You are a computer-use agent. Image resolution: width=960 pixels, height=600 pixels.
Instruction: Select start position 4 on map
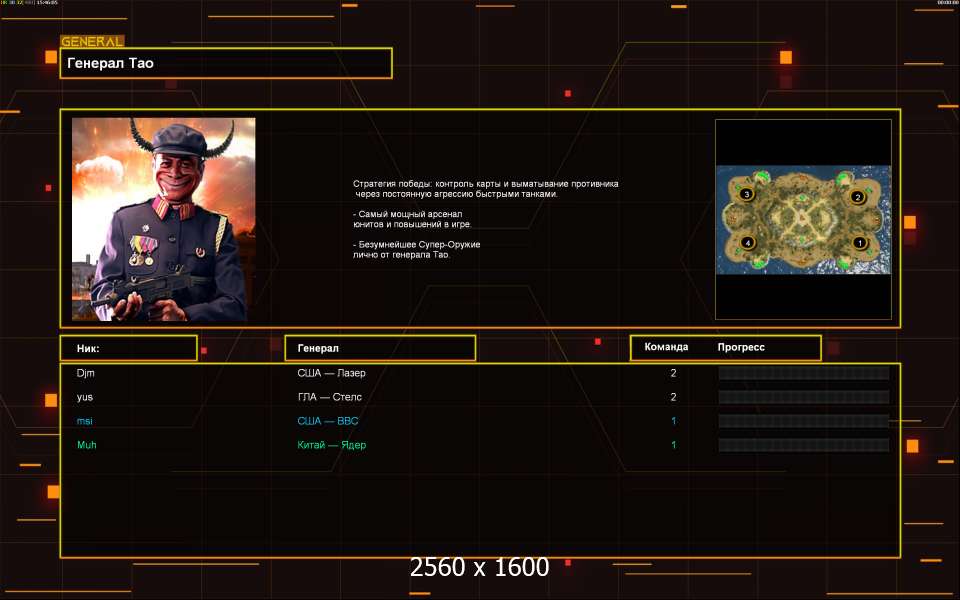point(748,242)
